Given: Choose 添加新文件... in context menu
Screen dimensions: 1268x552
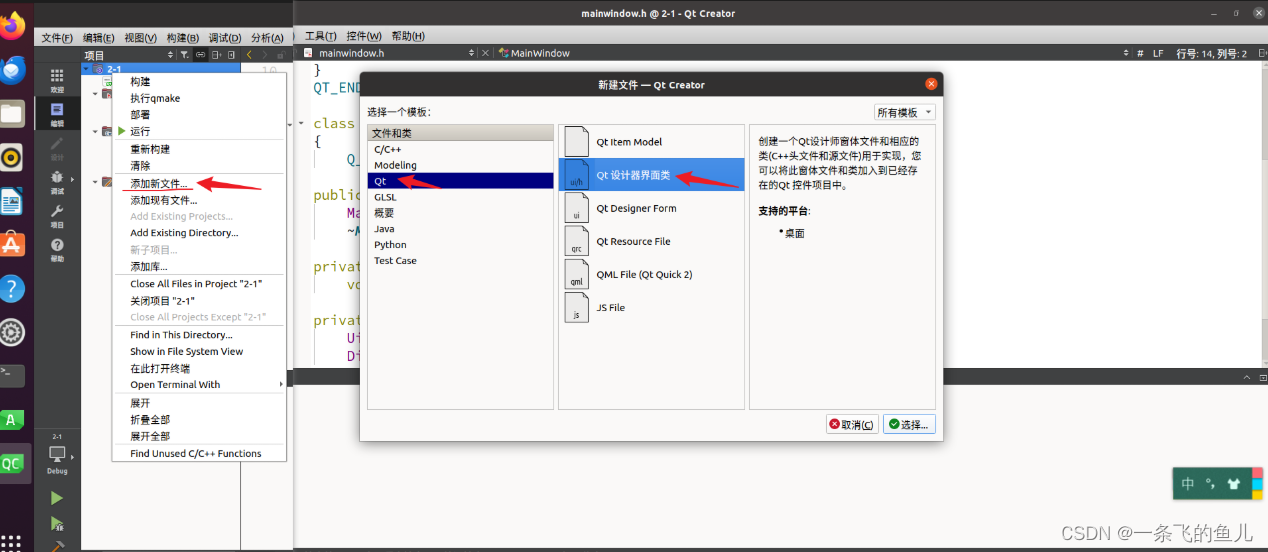Looking at the screenshot, I should coord(199,184).
